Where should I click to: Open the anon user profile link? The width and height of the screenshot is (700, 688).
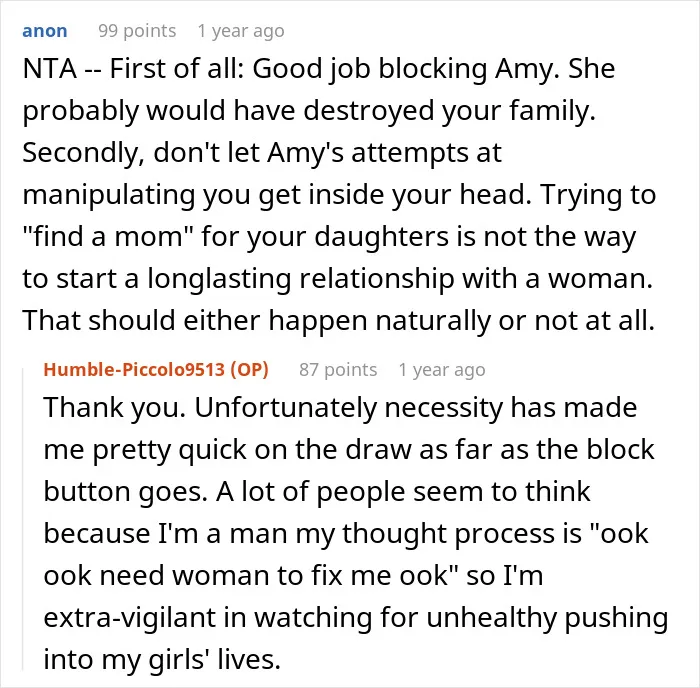[x=45, y=31]
